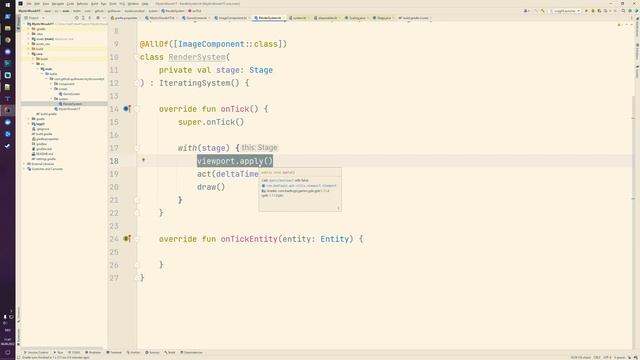
Task: Click the Search Everywhere magnifier icon
Action: 623,11
